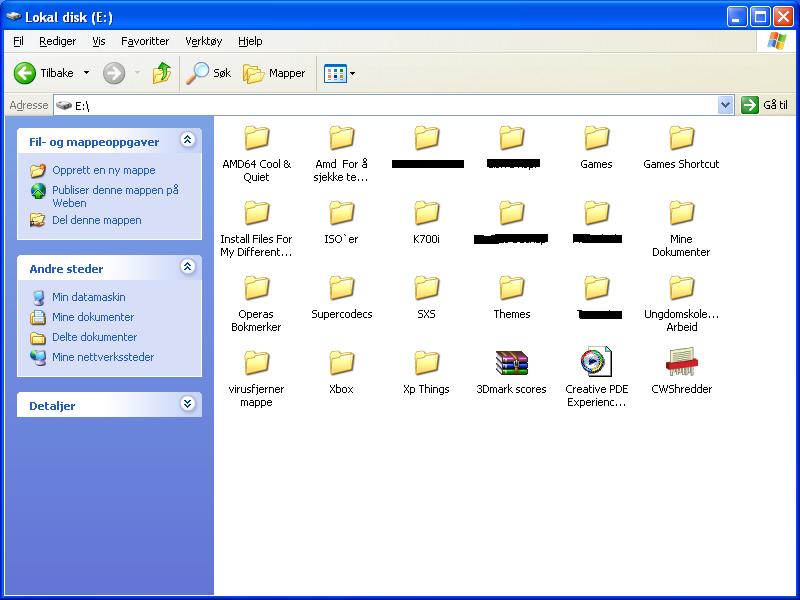Collapse the Fil- og mappeoppgaver panel
The height and width of the screenshot is (600, 800).
[x=187, y=141]
